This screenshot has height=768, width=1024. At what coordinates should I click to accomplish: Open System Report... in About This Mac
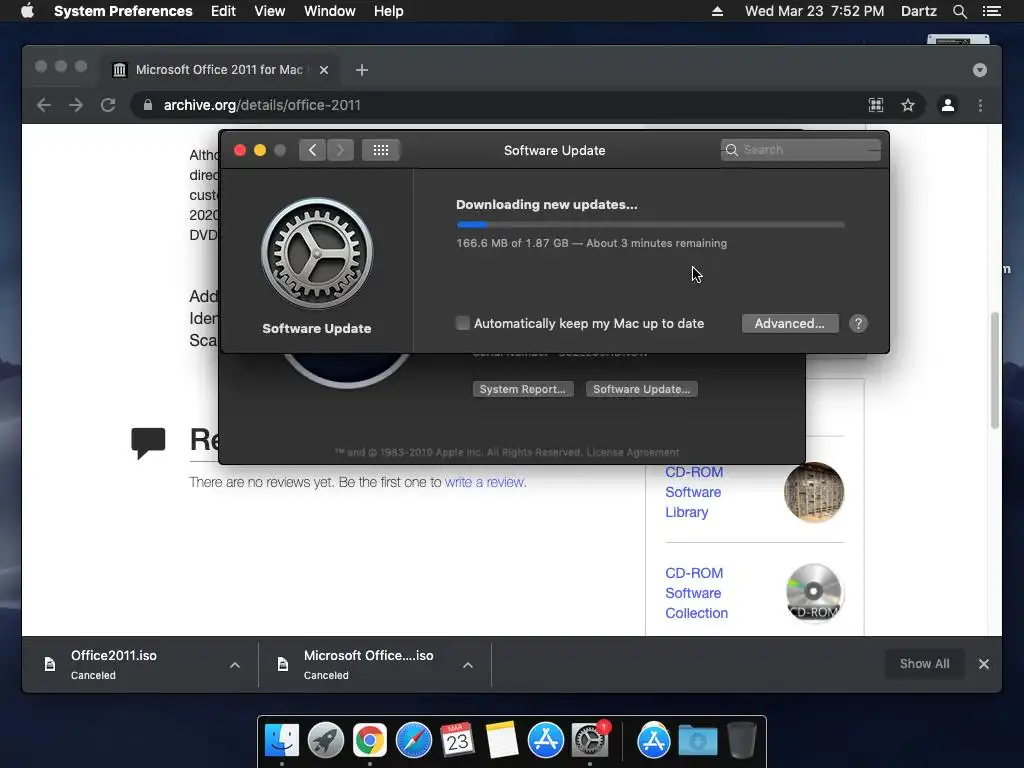[x=522, y=389]
